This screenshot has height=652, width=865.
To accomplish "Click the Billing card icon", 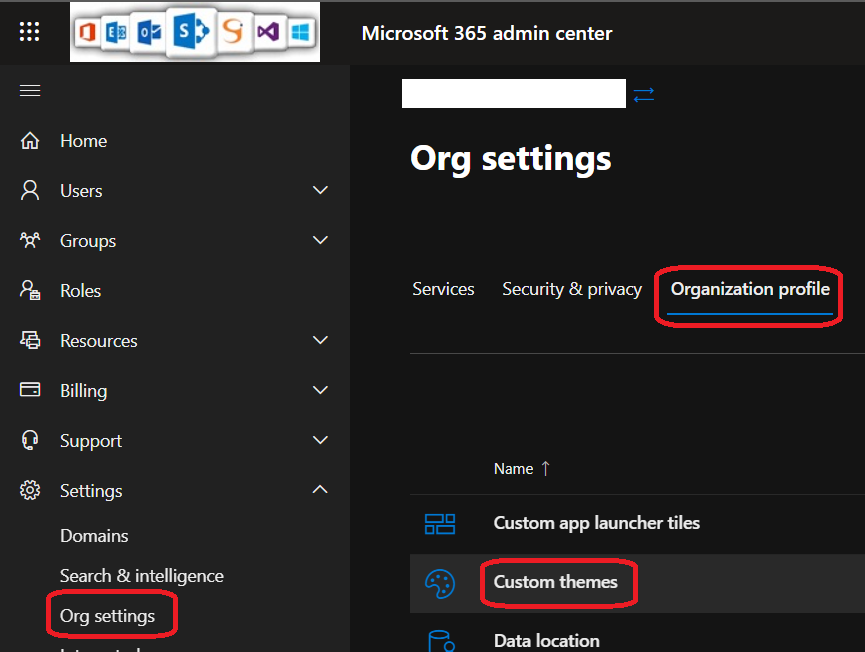I will (x=30, y=391).
